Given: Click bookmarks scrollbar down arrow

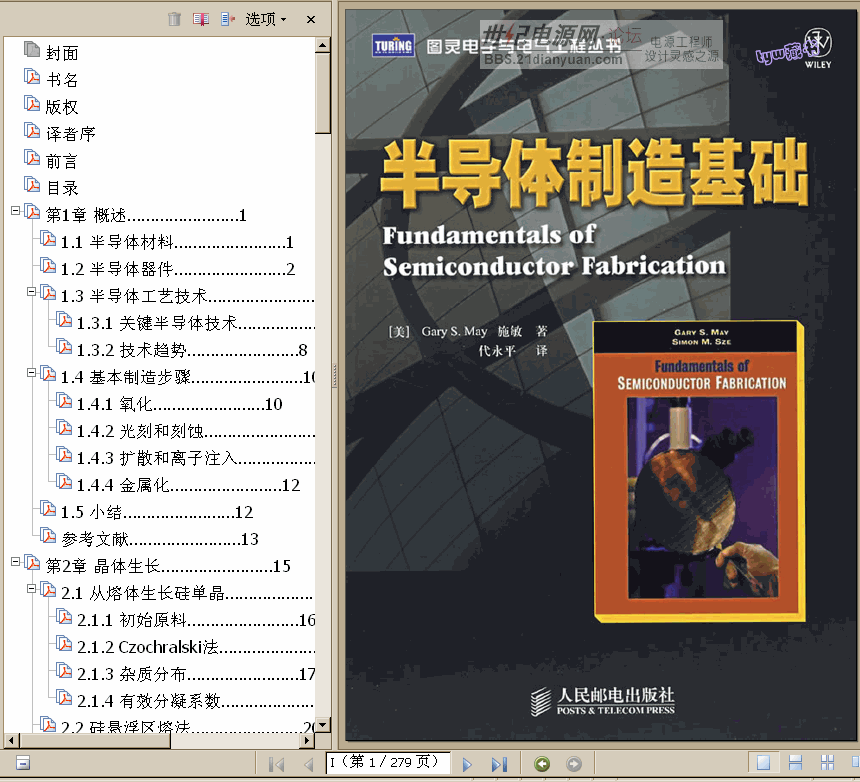Looking at the screenshot, I should coord(322,725).
